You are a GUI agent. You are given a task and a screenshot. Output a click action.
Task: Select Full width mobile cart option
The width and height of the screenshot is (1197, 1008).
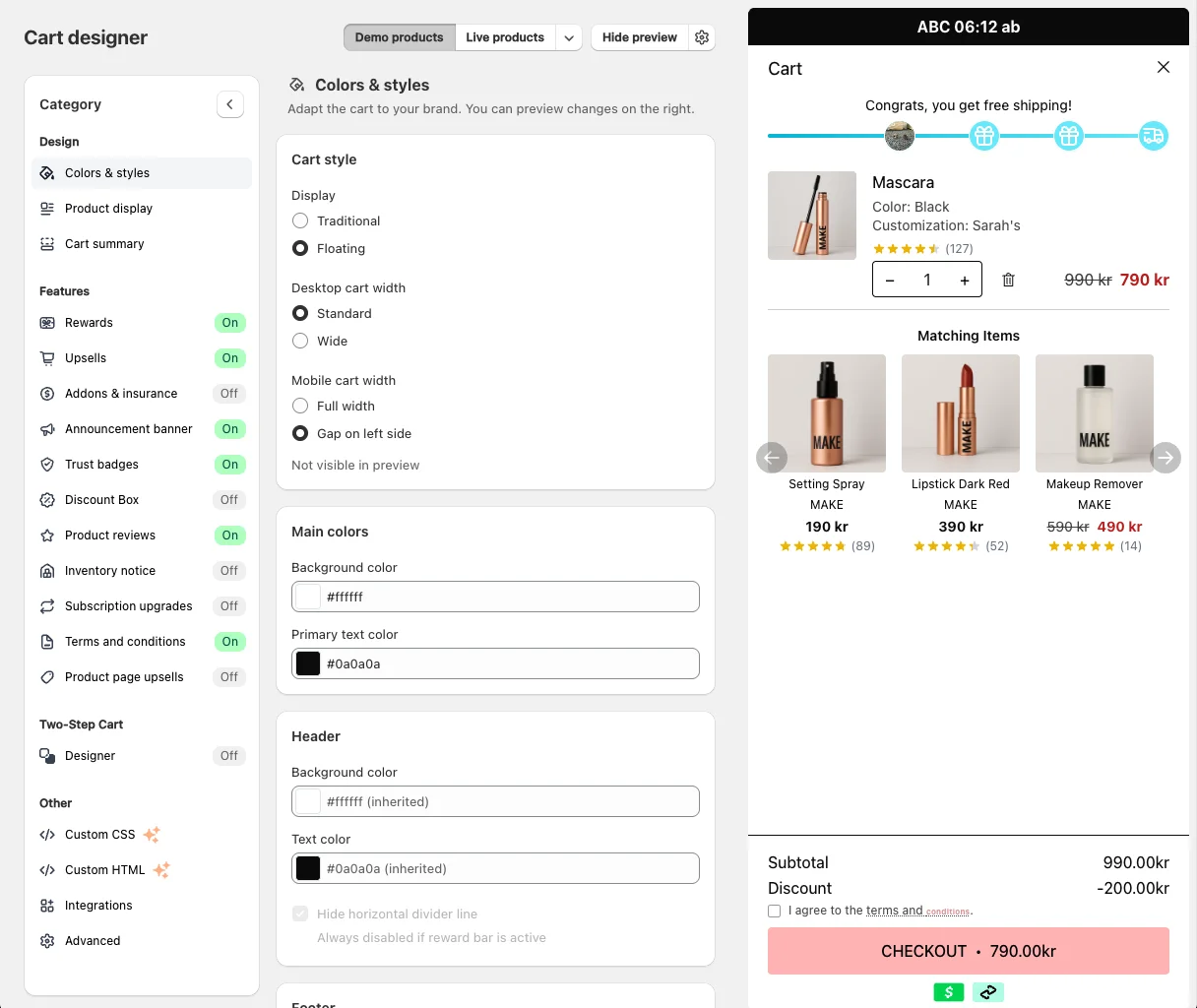300,406
